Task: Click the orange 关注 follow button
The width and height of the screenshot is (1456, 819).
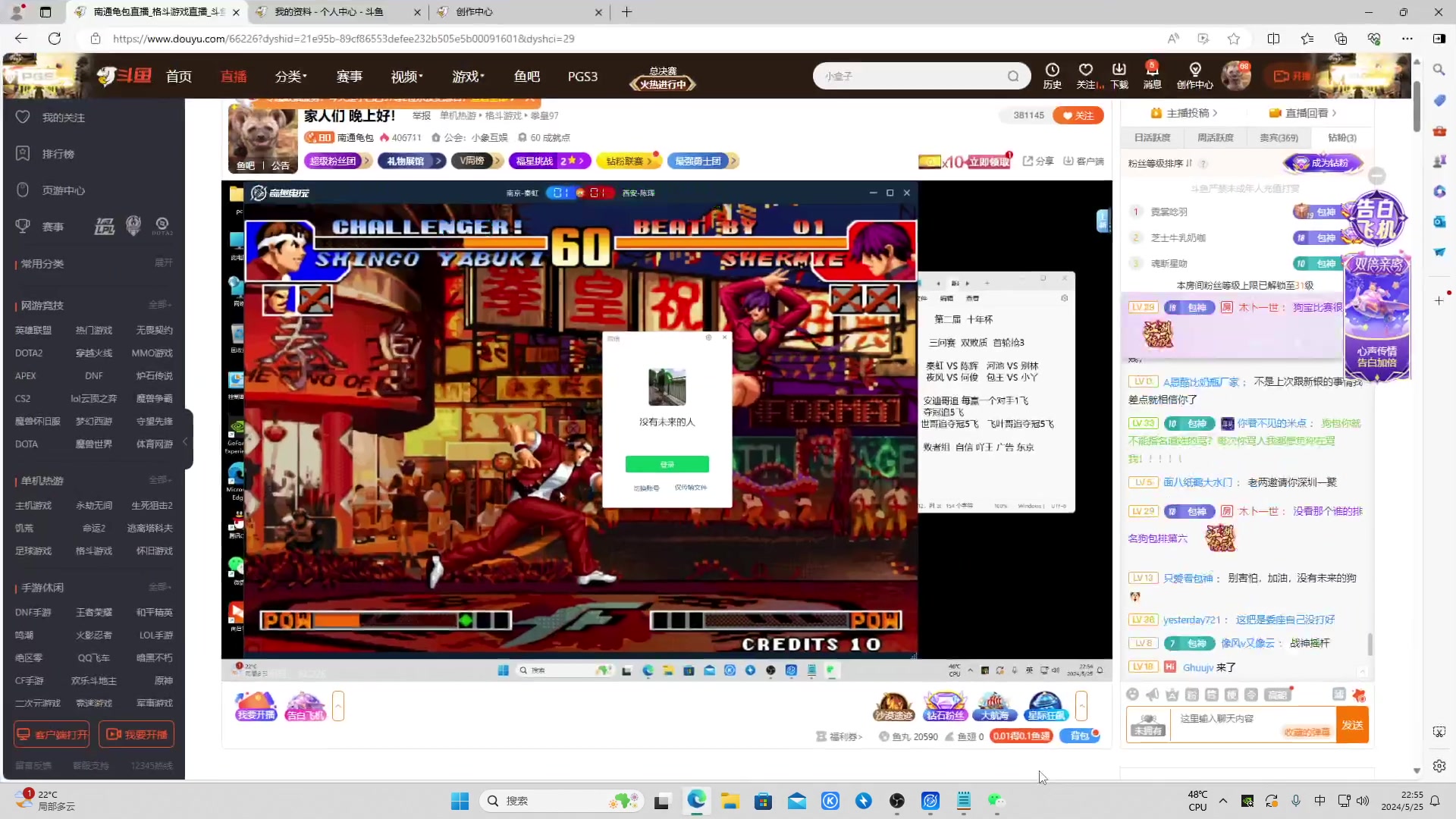Action: click(x=1078, y=115)
